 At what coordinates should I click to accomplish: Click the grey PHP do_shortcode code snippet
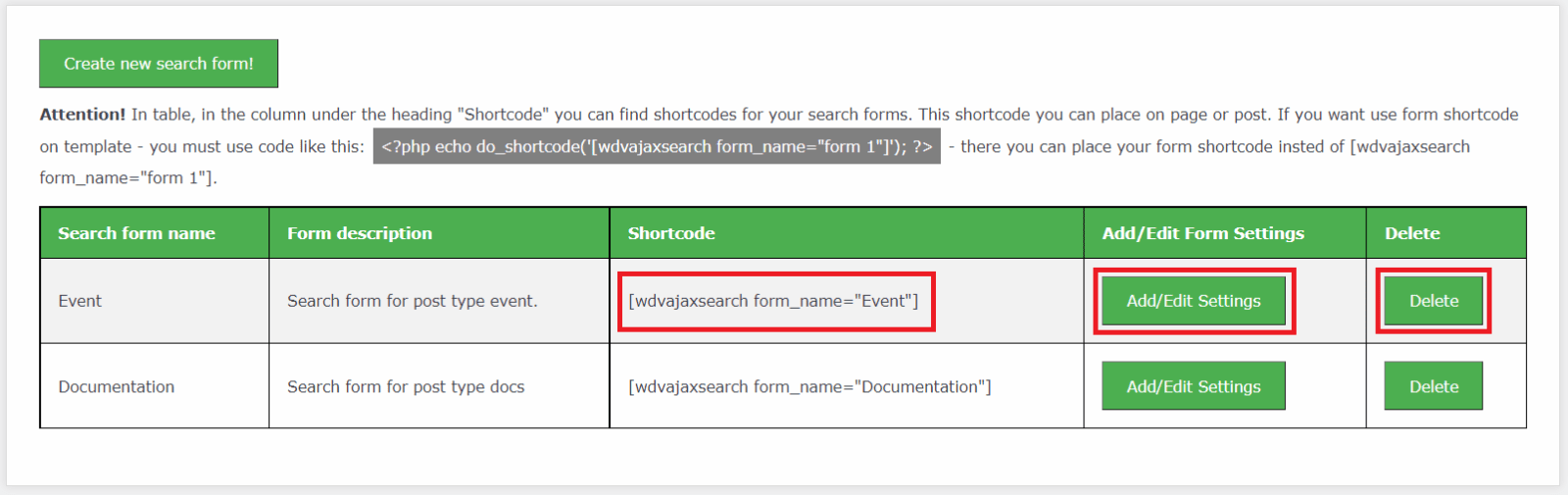657,146
